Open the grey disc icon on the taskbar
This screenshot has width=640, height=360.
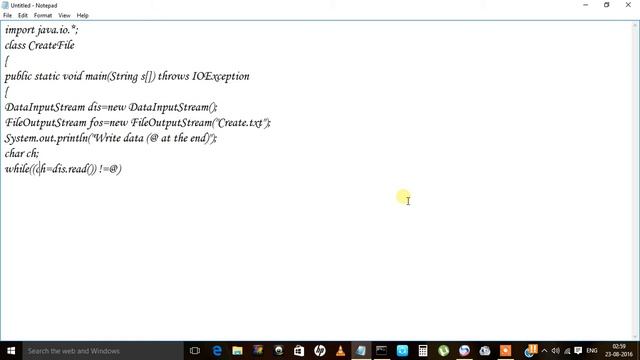tap(485, 351)
